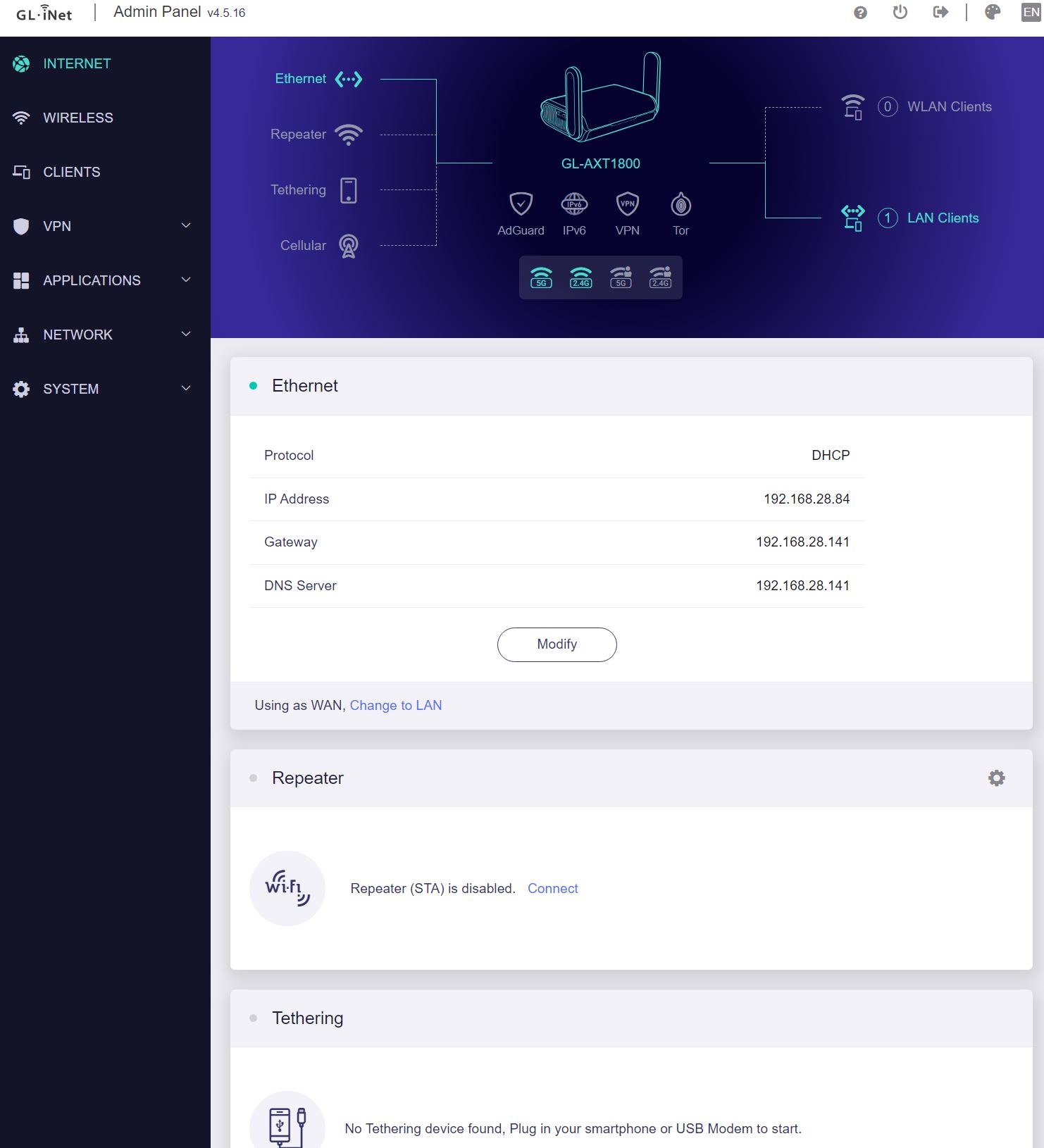Click the Connect link for Repeater
Image resolution: width=1044 pixels, height=1148 pixels.
coord(553,889)
